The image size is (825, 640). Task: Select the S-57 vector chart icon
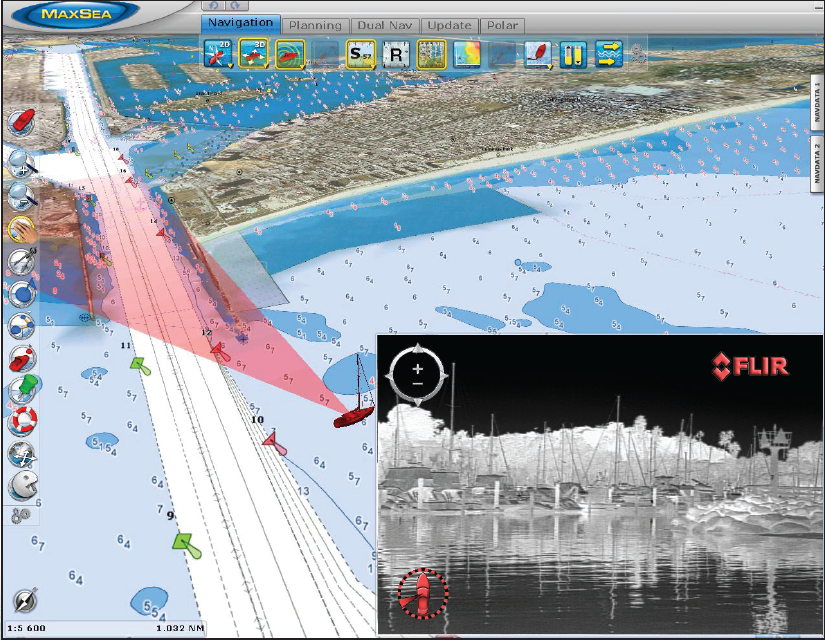click(x=360, y=54)
